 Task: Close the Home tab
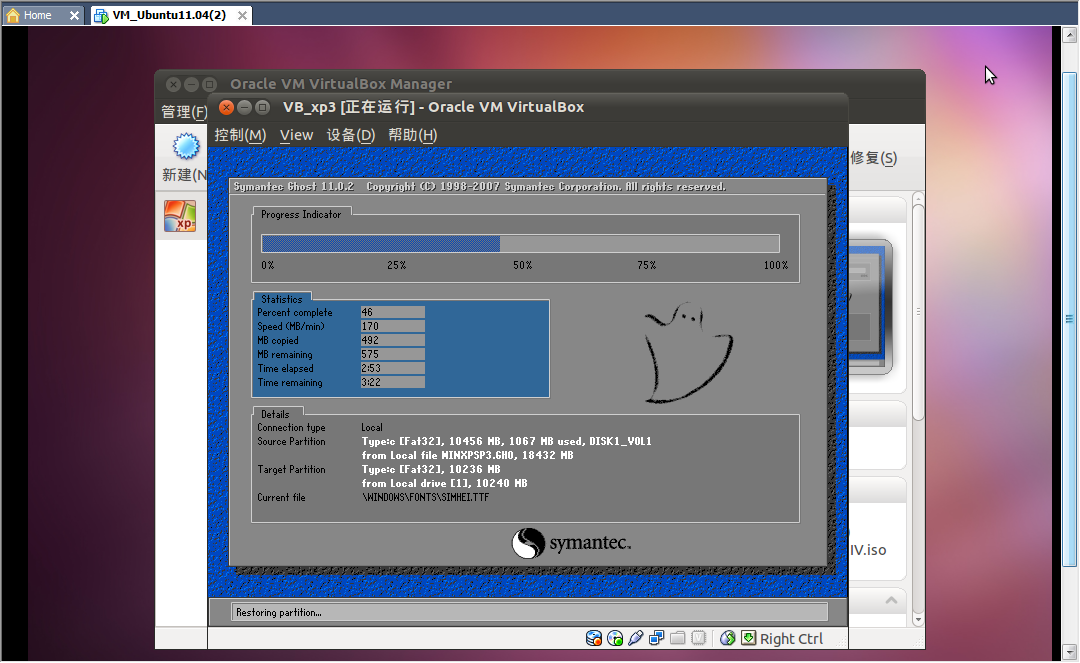74,15
